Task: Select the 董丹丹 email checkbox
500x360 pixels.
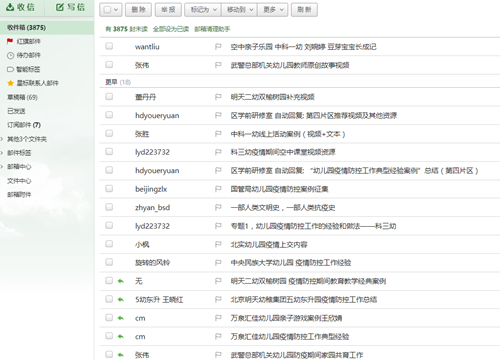Action: [109, 97]
